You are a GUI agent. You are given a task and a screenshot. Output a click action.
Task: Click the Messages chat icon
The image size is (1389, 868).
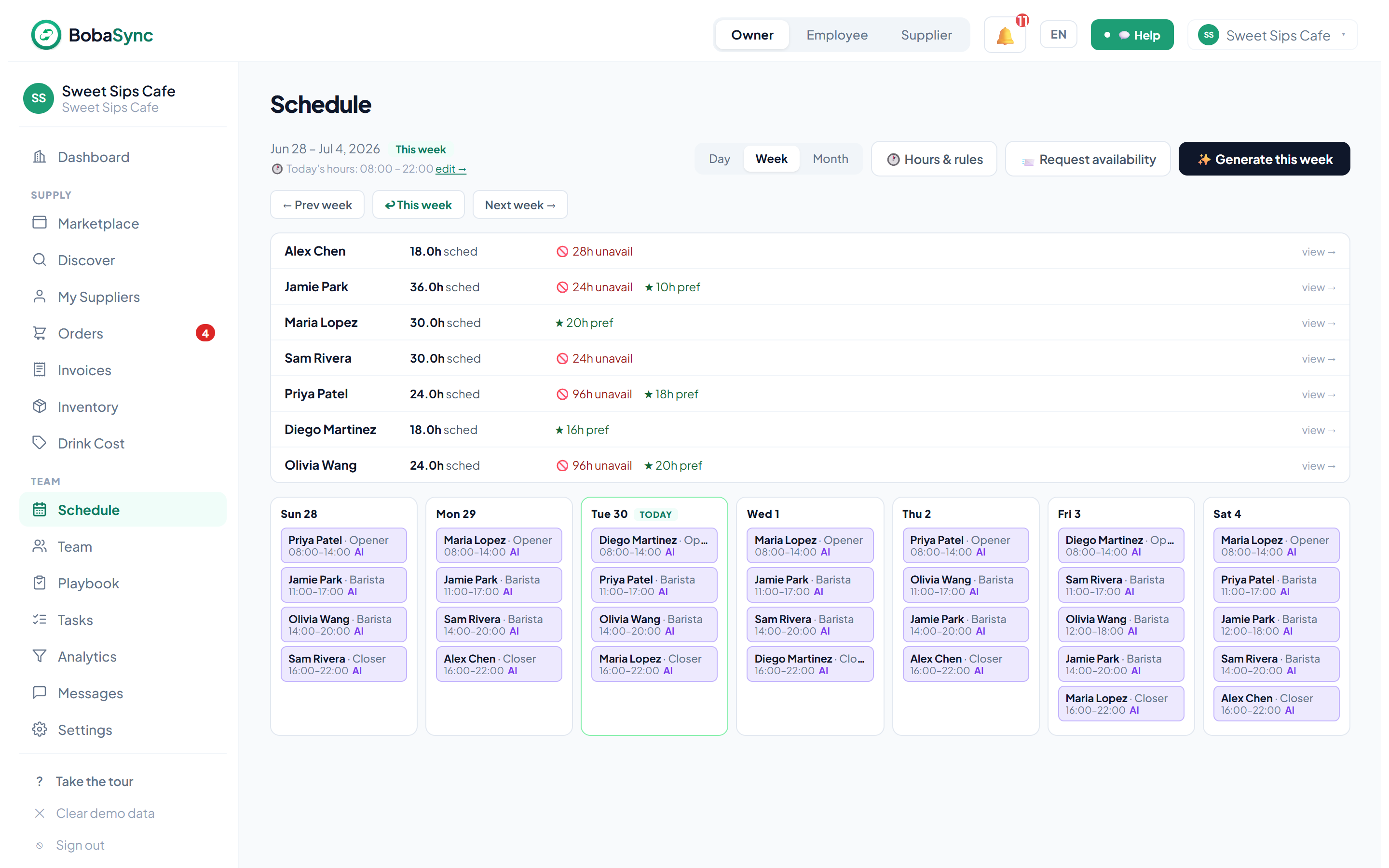[x=40, y=693]
